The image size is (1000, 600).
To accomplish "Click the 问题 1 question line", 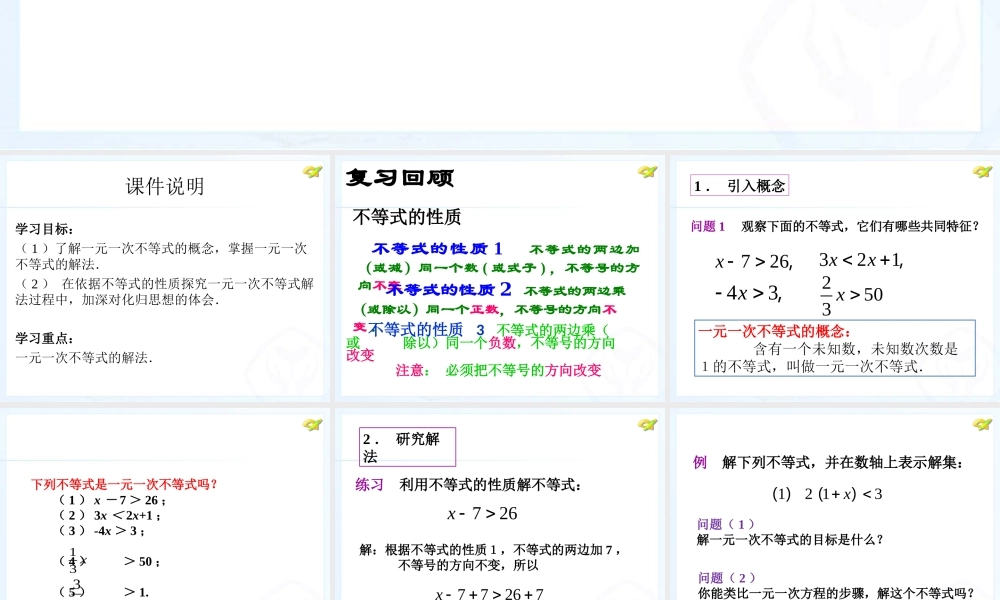I will click(835, 226).
